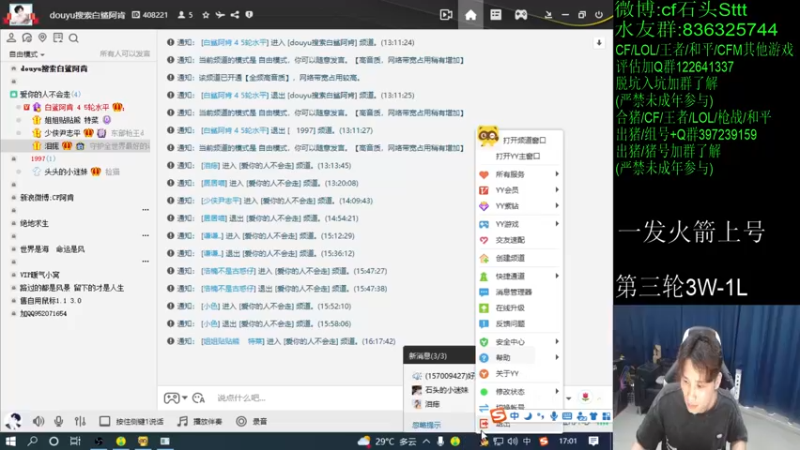800x450 pixels.
Task: Open the list panel icon in top bar
Action: click(x=495, y=15)
